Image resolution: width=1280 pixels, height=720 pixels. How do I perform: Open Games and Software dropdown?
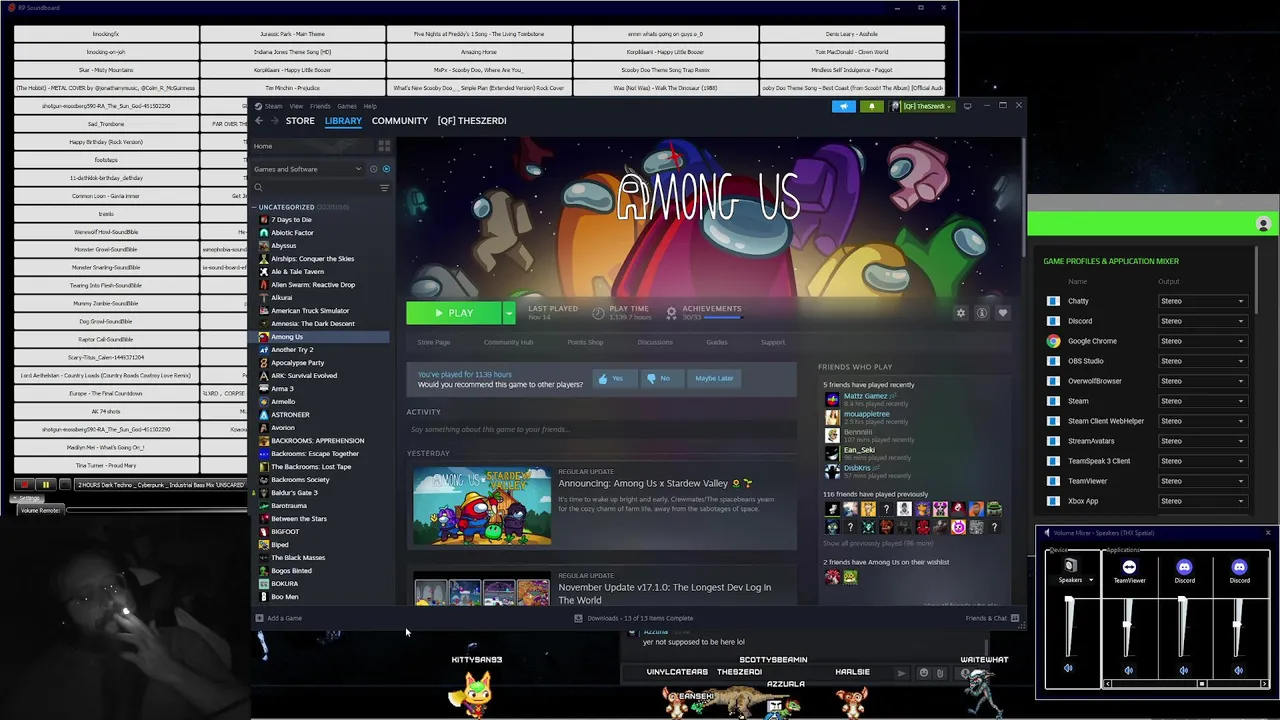tap(308, 169)
